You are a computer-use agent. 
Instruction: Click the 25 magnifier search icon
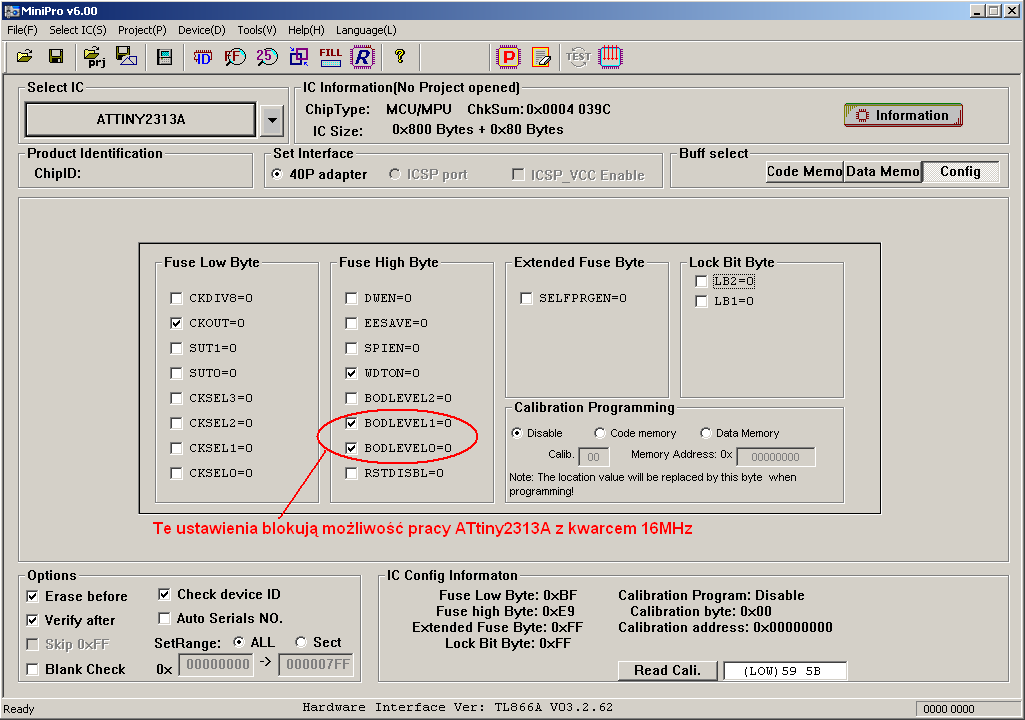pyautogui.click(x=267, y=57)
